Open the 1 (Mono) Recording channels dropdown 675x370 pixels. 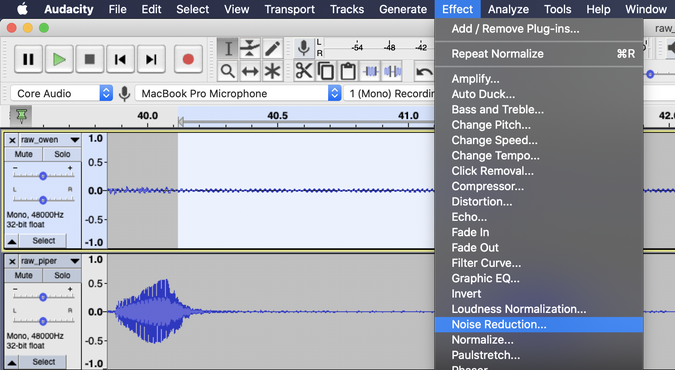pos(389,93)
